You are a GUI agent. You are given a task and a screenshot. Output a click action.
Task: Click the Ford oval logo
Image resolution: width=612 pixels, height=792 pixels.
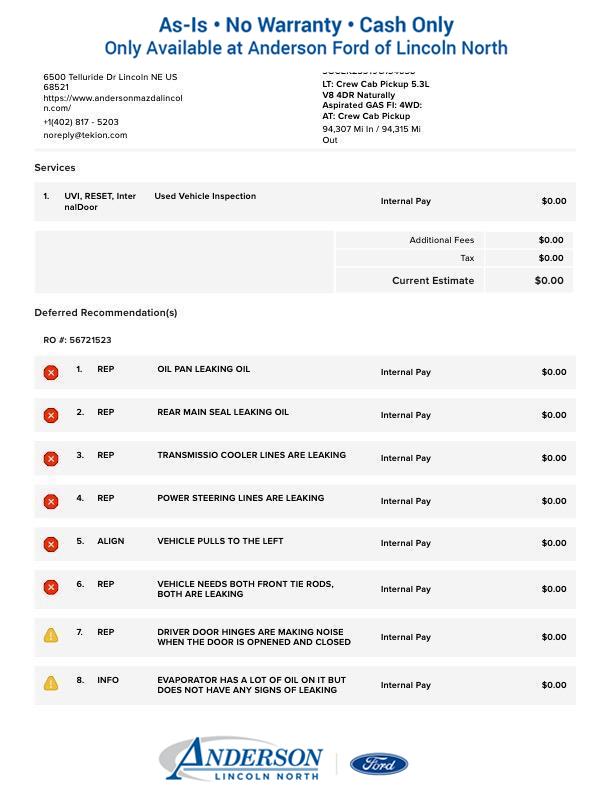pos(378,764)
